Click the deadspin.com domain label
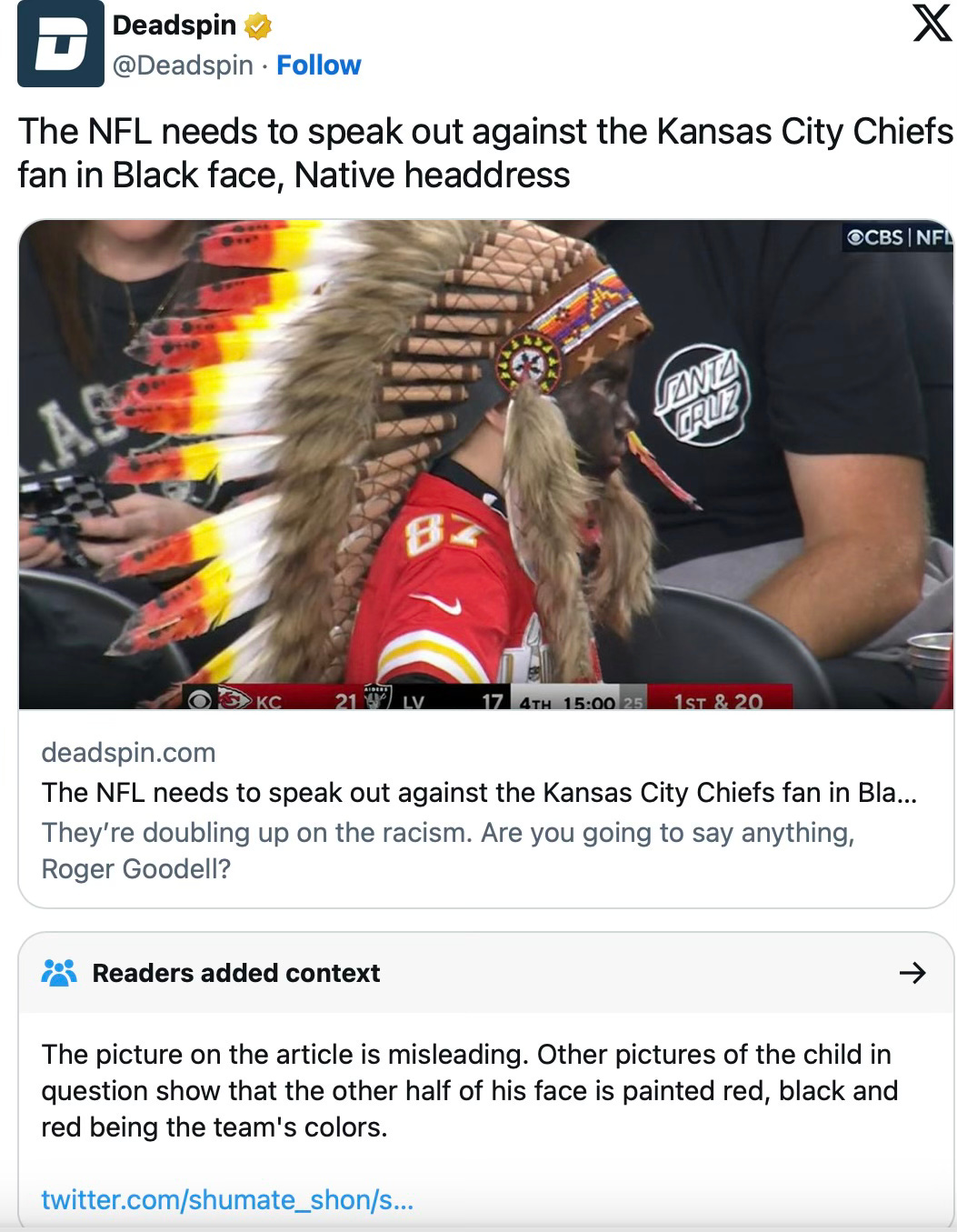 (128, 753)
